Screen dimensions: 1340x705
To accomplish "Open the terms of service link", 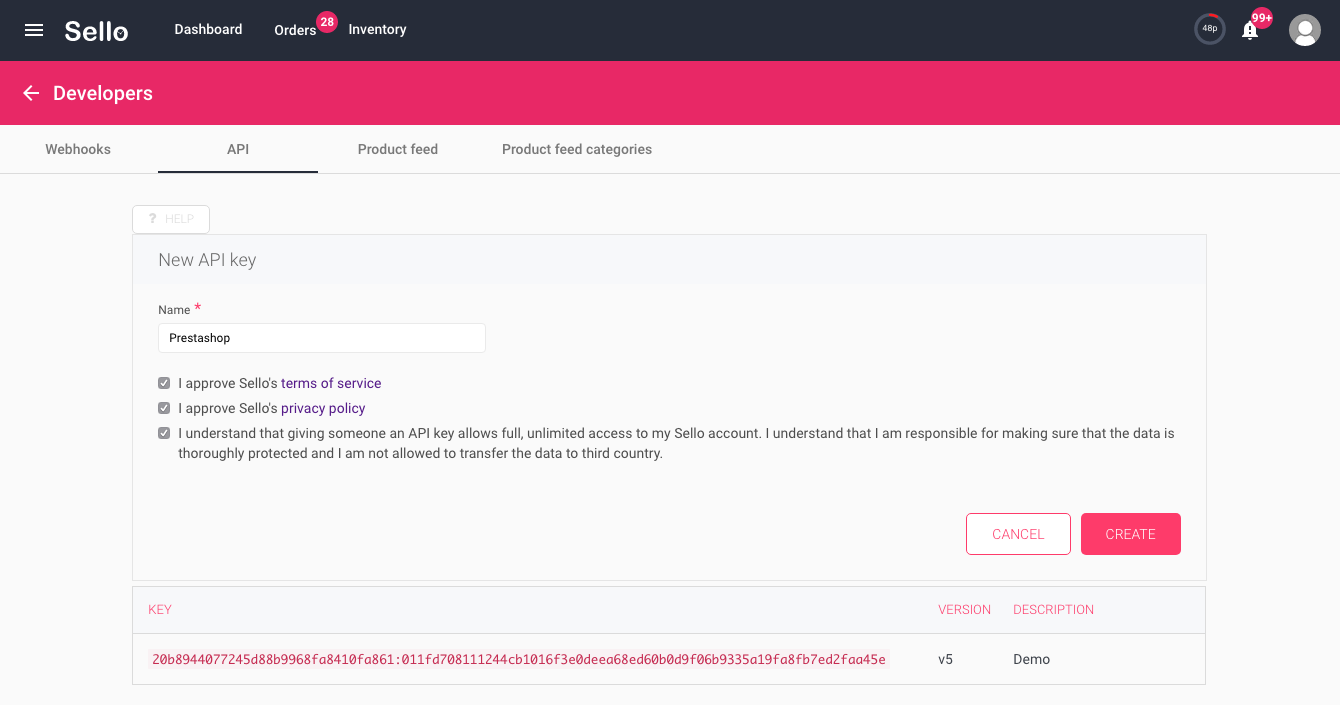I will [x=331, y=383].
